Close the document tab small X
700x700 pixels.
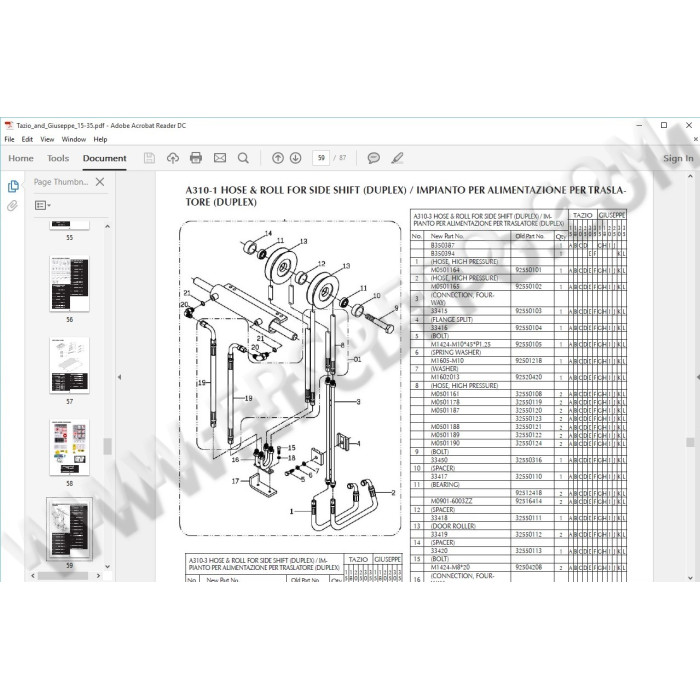click(696, 139)
